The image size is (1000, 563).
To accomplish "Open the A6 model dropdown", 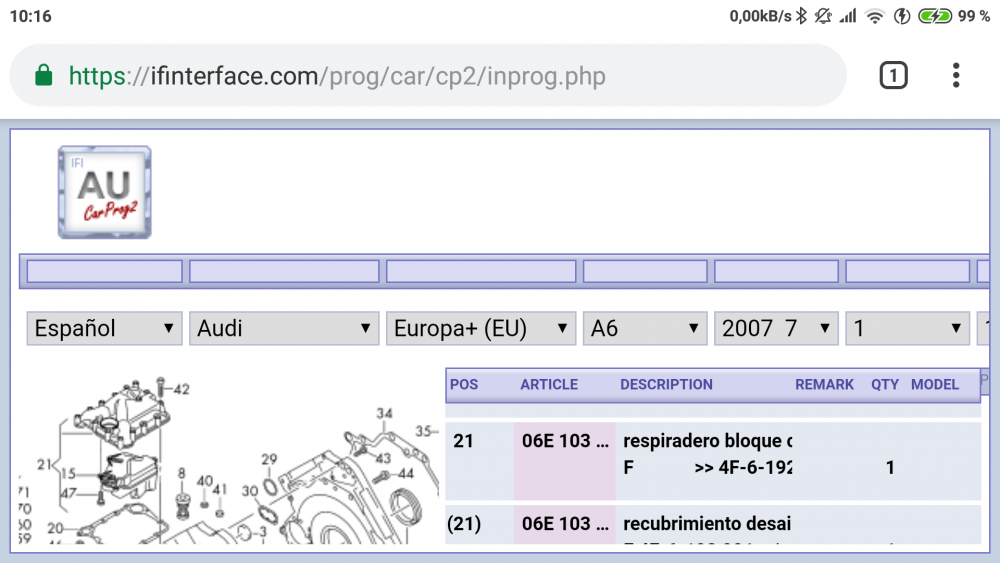I will [x=645, y=328].
